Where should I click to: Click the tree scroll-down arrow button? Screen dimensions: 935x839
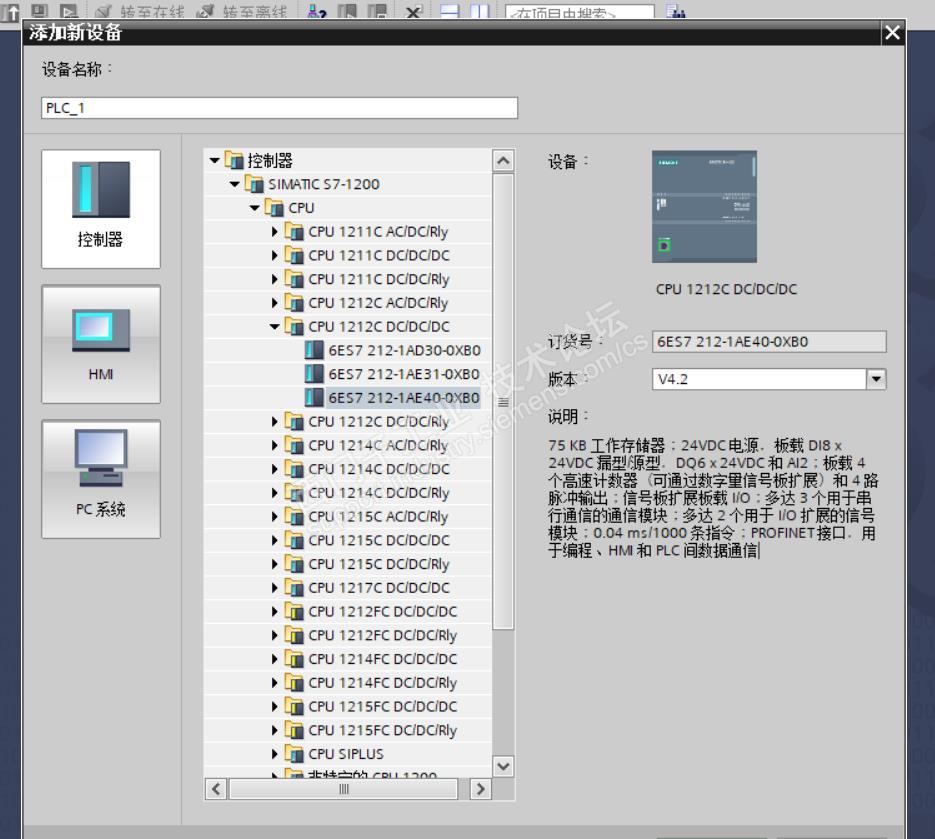pos(503,766)
